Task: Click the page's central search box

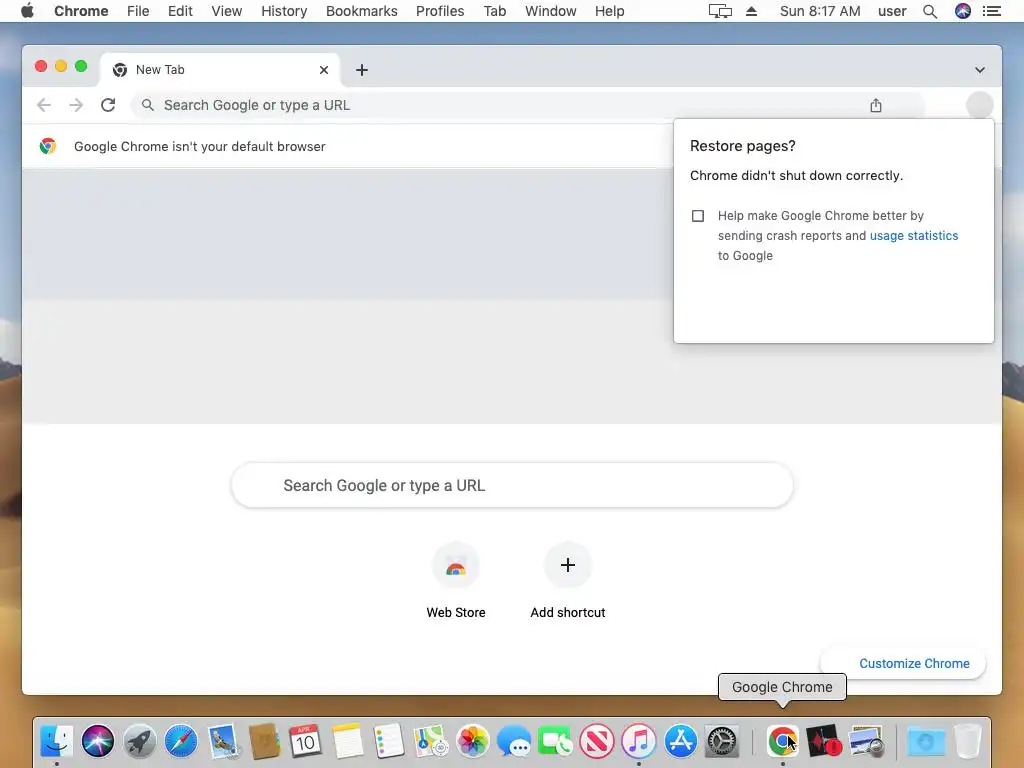Action: (512, 485)
